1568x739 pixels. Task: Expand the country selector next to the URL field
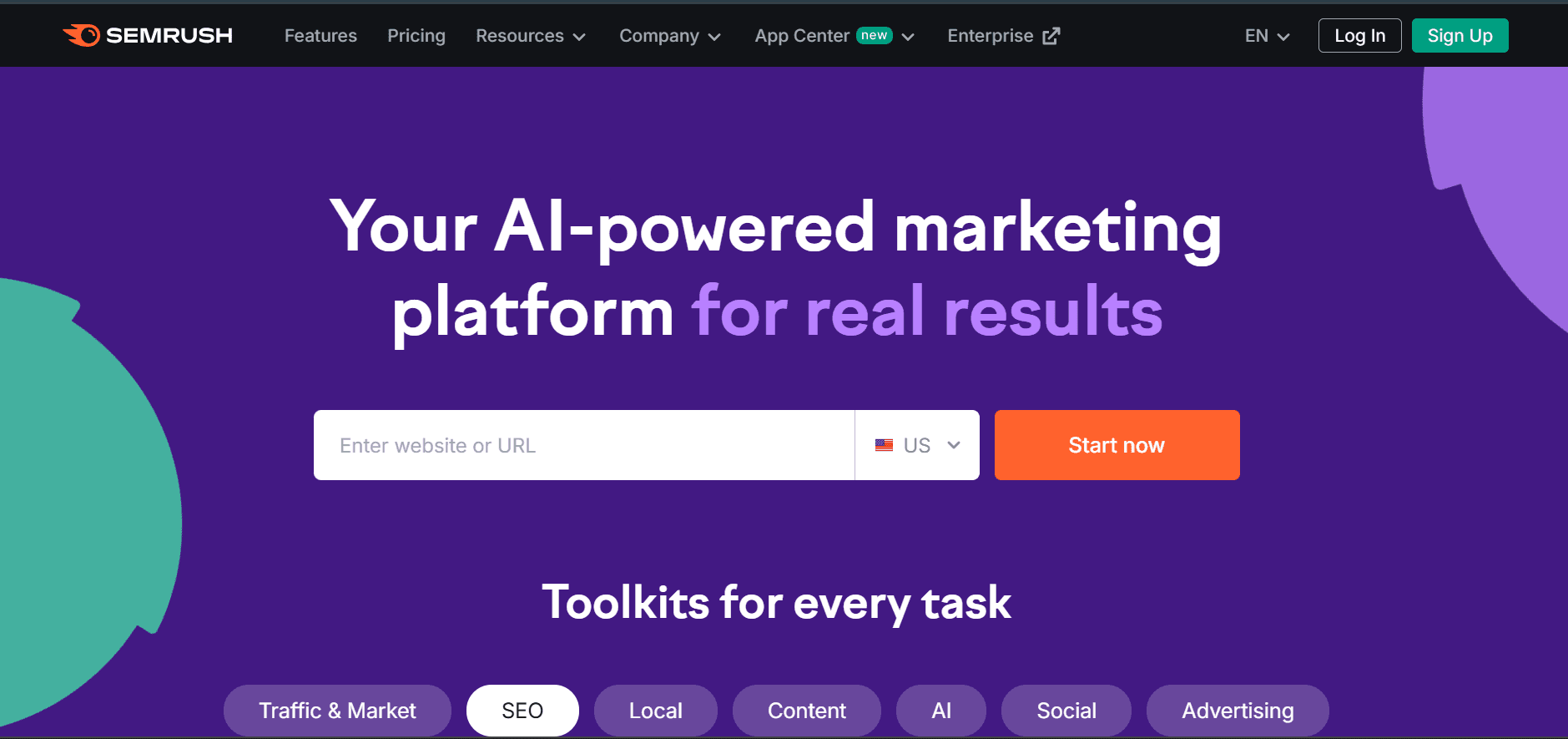tap(953, 445)
